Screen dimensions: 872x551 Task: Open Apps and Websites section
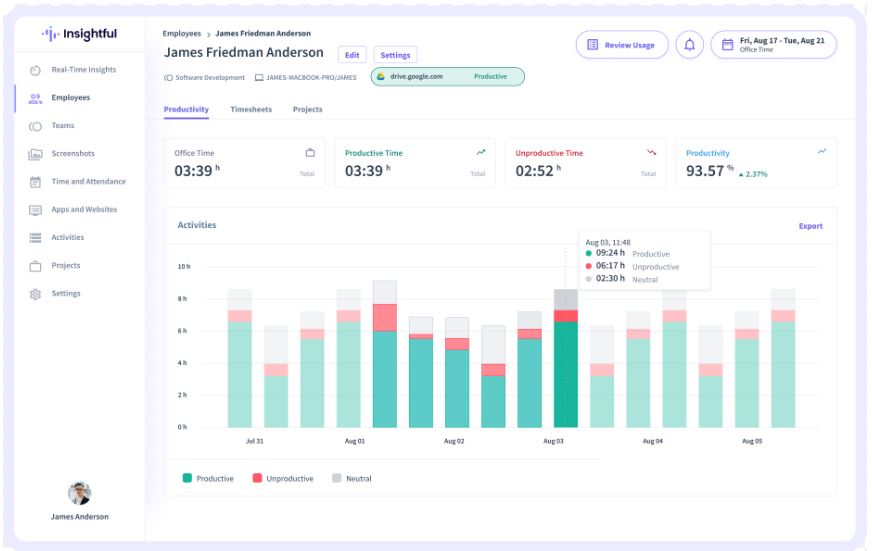[x=84, y=209]
